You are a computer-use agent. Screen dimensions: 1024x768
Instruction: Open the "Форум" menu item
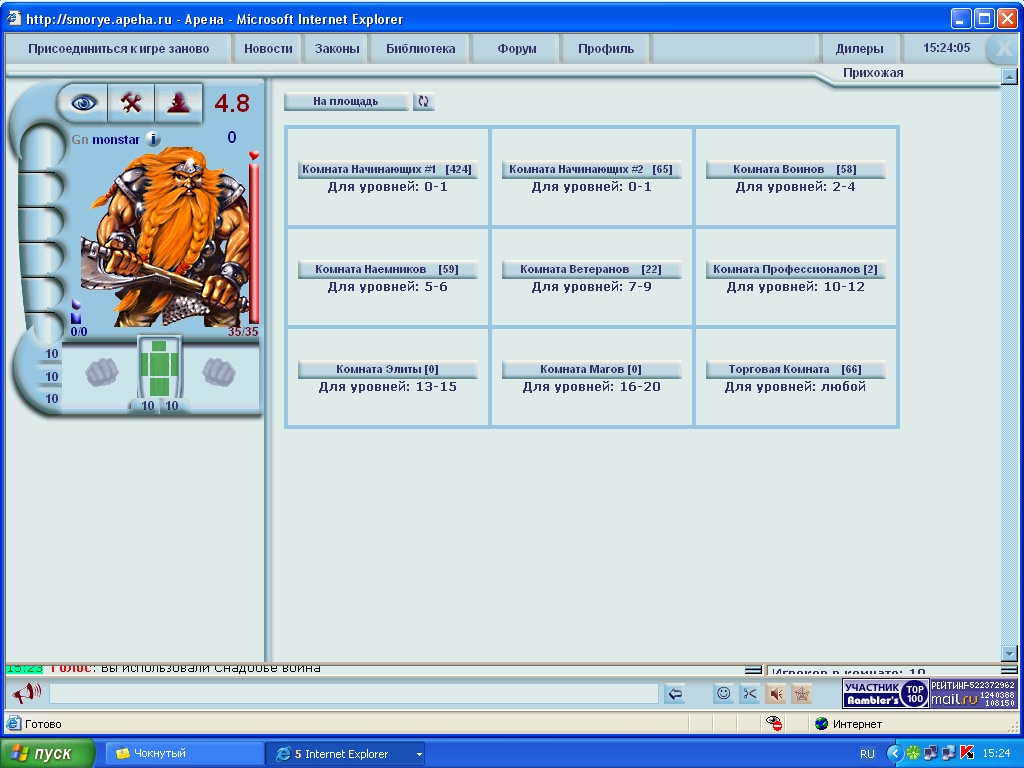coord(517,48)
